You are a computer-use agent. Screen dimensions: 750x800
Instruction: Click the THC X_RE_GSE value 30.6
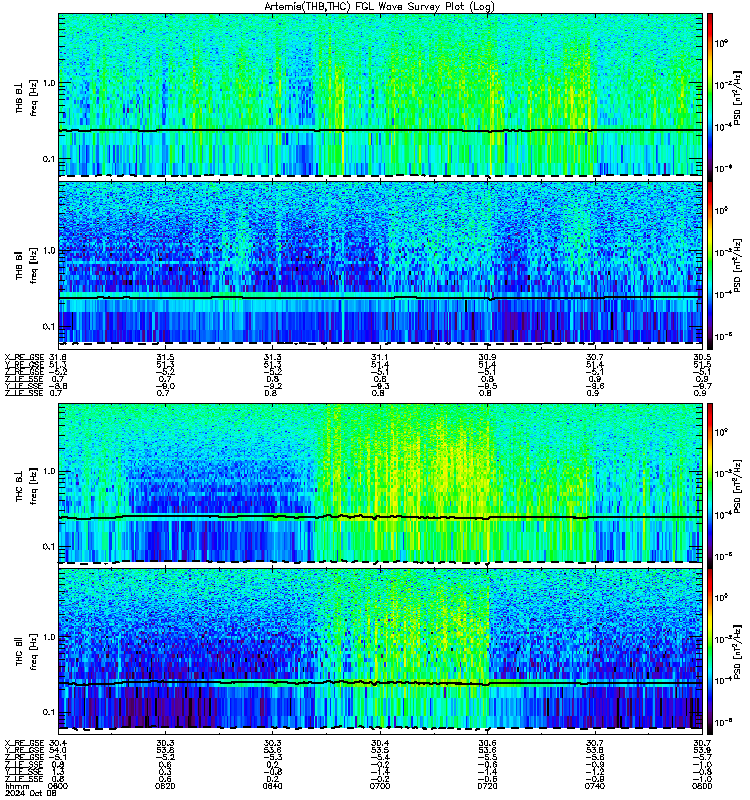(487, 743)
